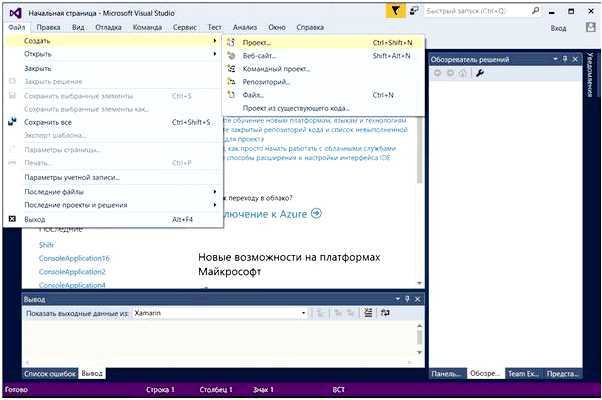Viewport: 602px width, 400px height.
Task: Click the Командный проект icon
Action: (x=231, y=69)
